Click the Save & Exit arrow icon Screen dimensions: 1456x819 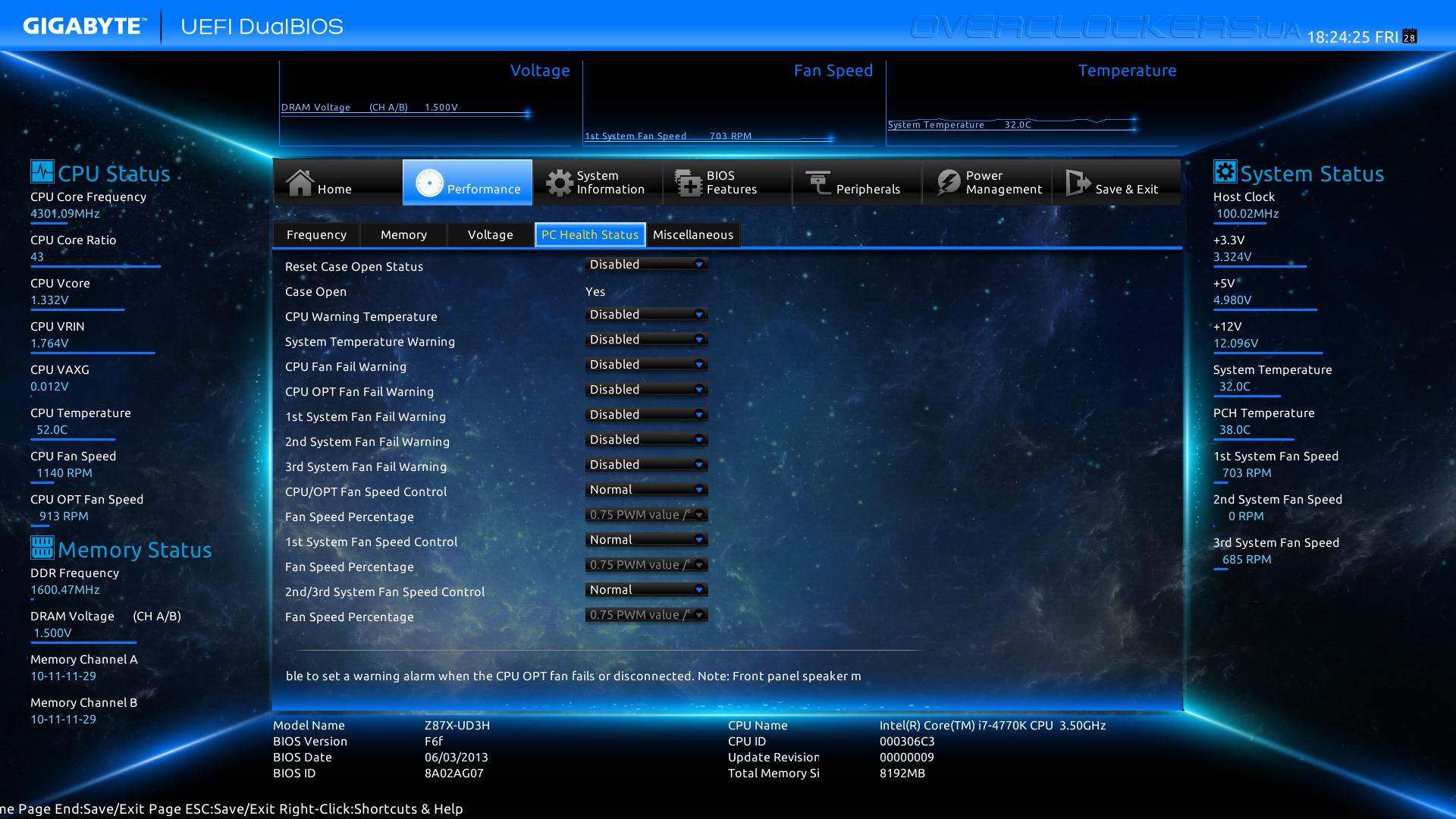click(1078, 183)
